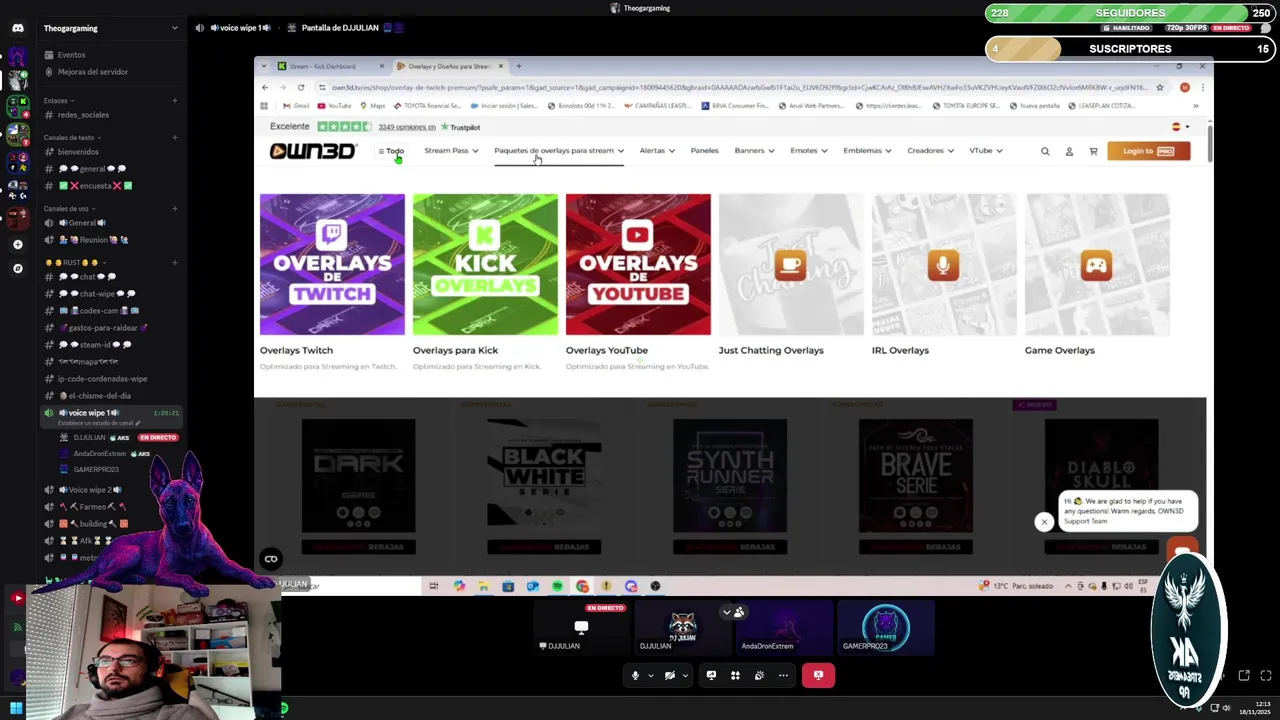Click the Windows Start button
The width and height of the screenshot is (1280, 720).
16,709
